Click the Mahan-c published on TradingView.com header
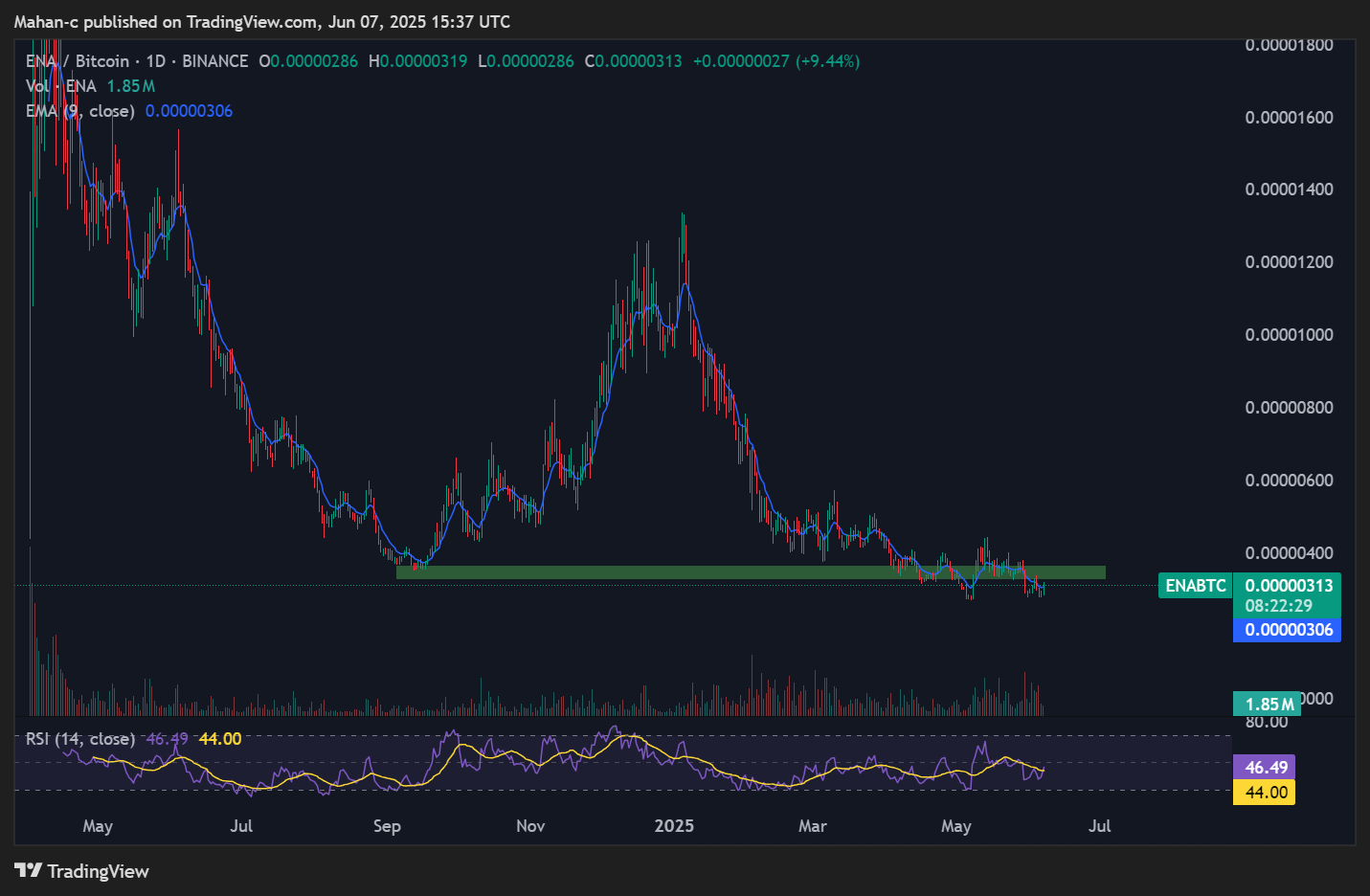1370x896 pixels. [x=261, y=22]
